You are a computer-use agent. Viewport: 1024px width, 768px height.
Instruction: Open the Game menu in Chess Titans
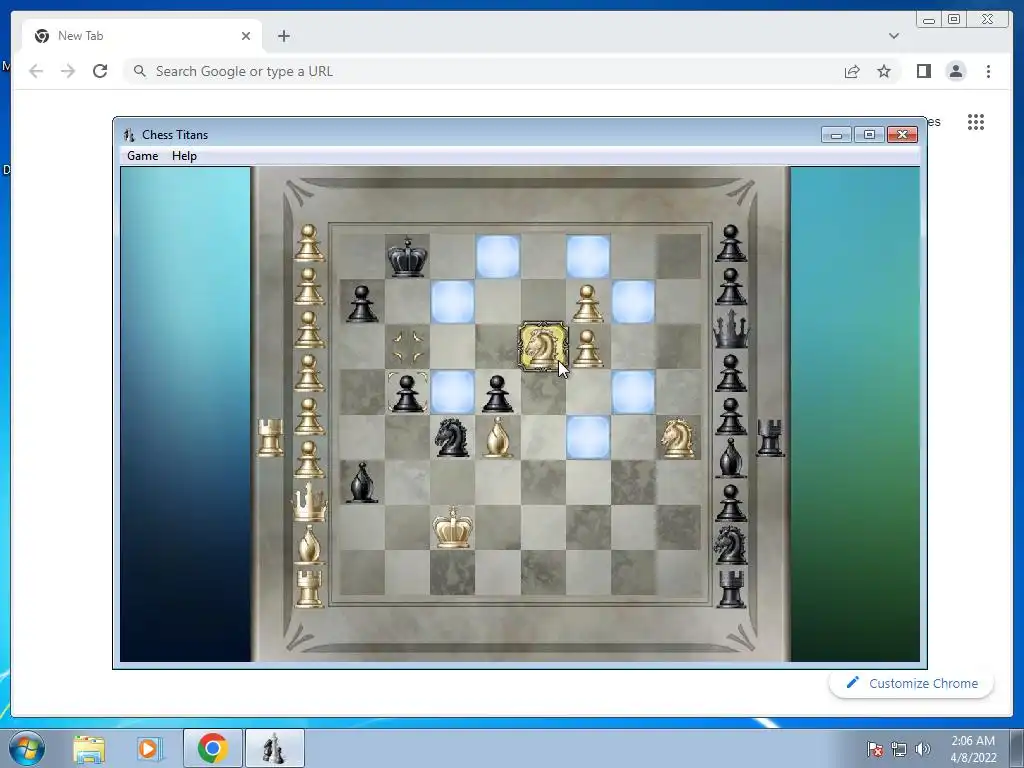pyautogui.click(x=142, y=156)
